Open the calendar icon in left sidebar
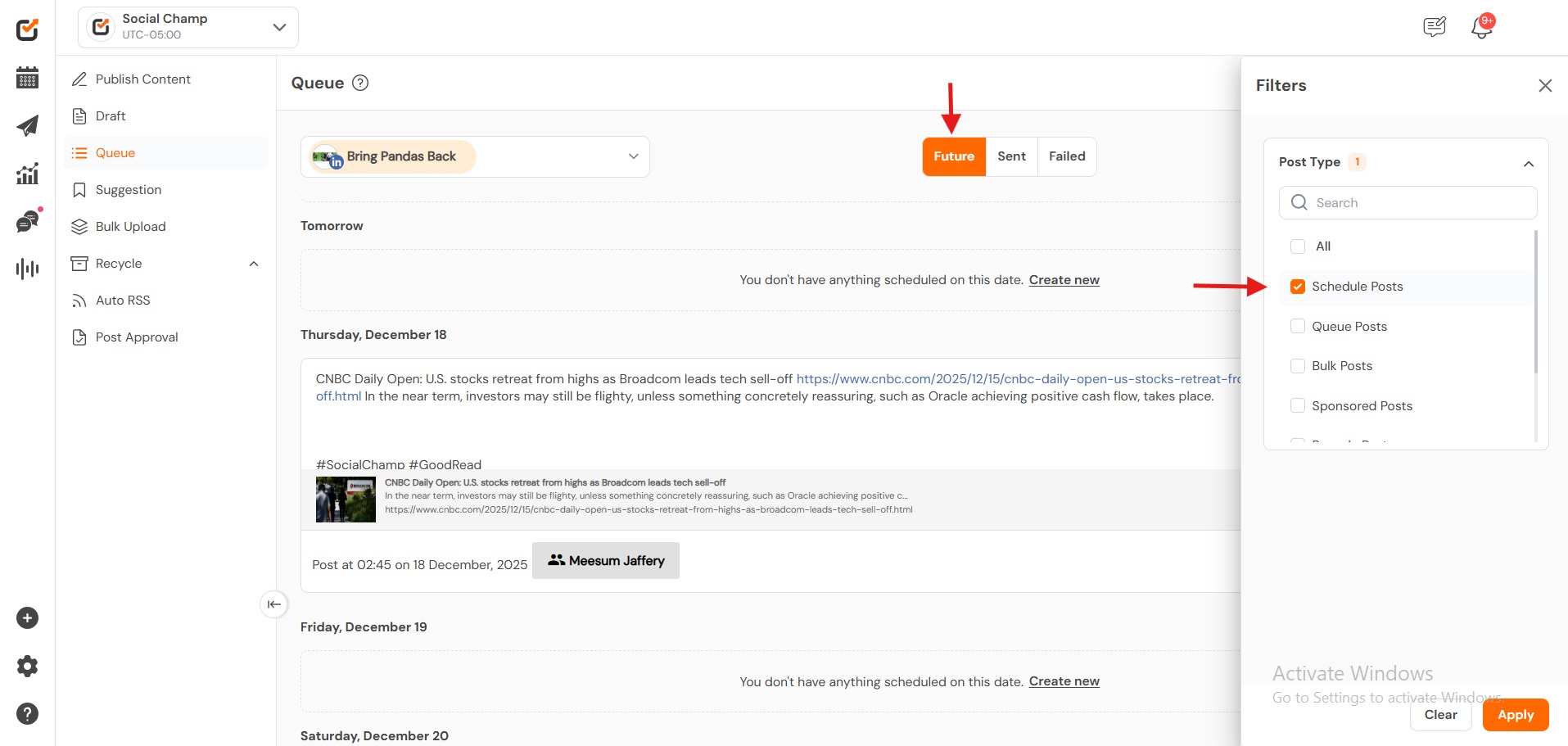Screen dimensions: 1568x746 [27, 78]
